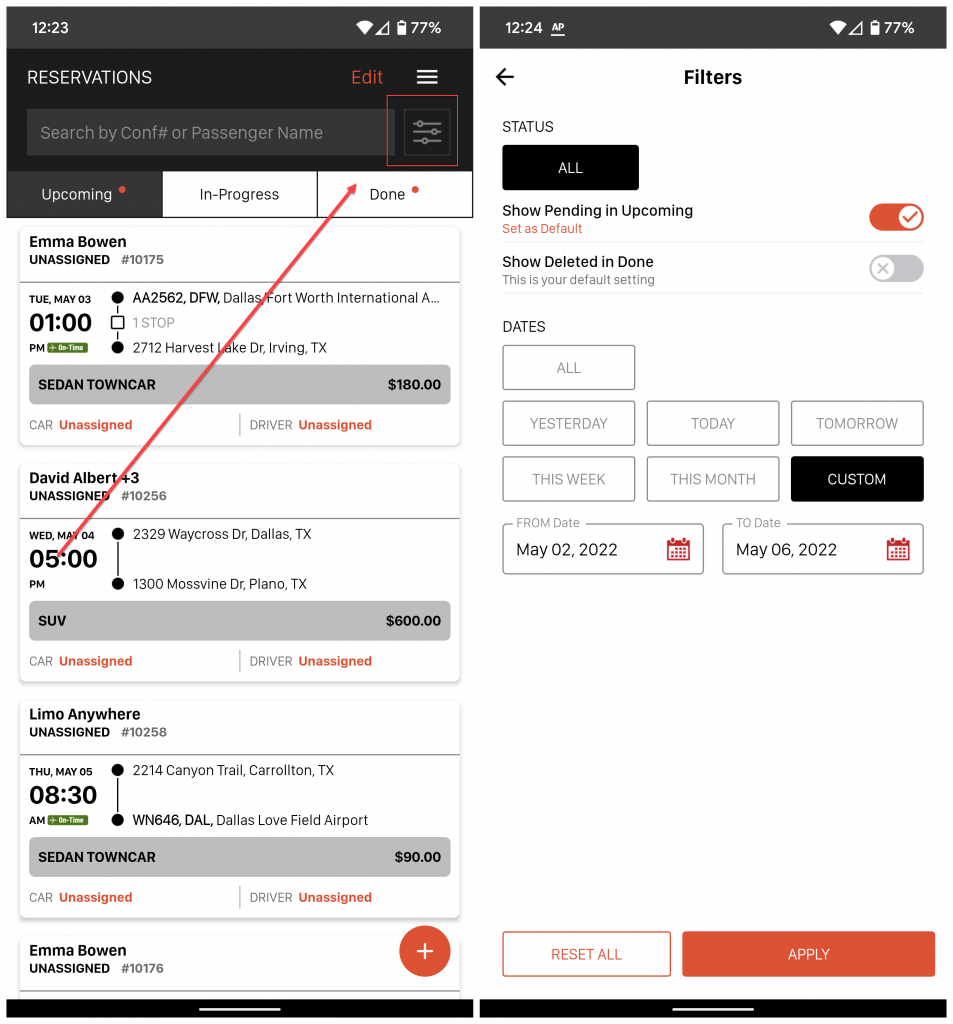Tap the back arrow on Filters
Screen dimensions: 953x1024
(x=505, y=77)
